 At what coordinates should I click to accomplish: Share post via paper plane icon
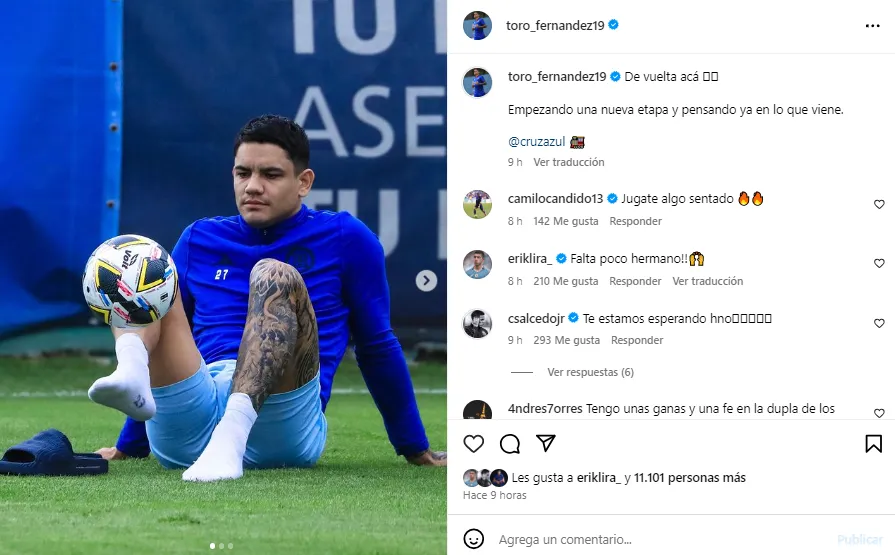(x=546, y=443)
